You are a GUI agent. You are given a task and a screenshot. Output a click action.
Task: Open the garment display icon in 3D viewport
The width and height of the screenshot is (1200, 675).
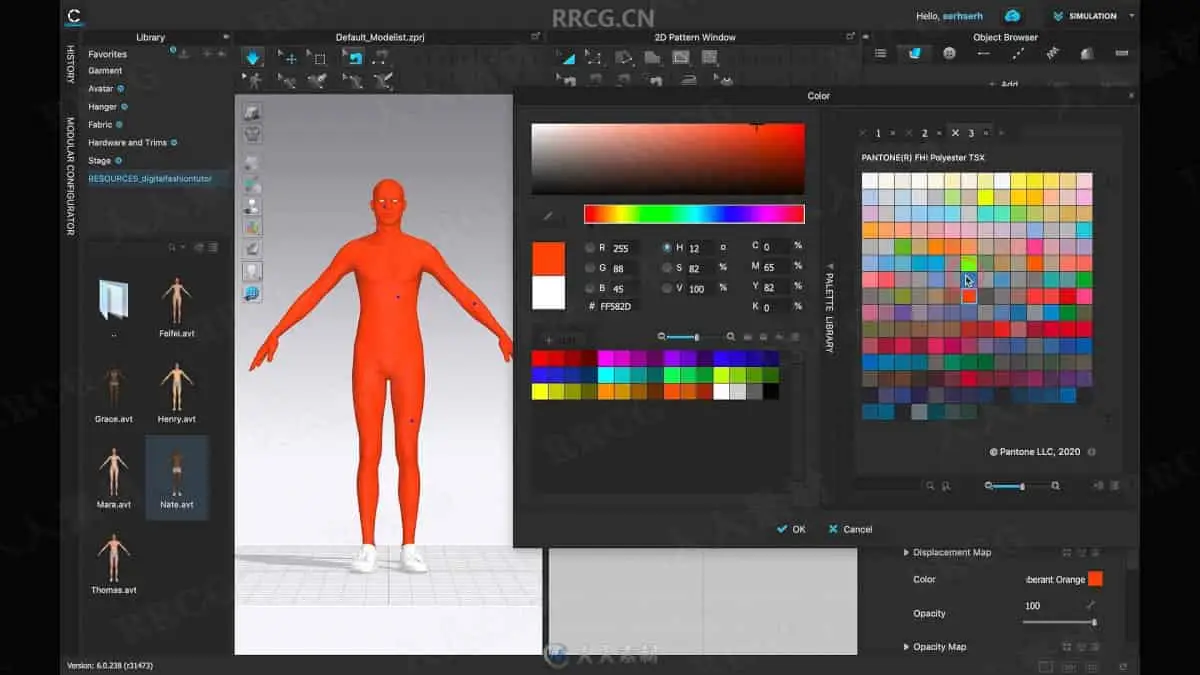(x=253, y=112)
